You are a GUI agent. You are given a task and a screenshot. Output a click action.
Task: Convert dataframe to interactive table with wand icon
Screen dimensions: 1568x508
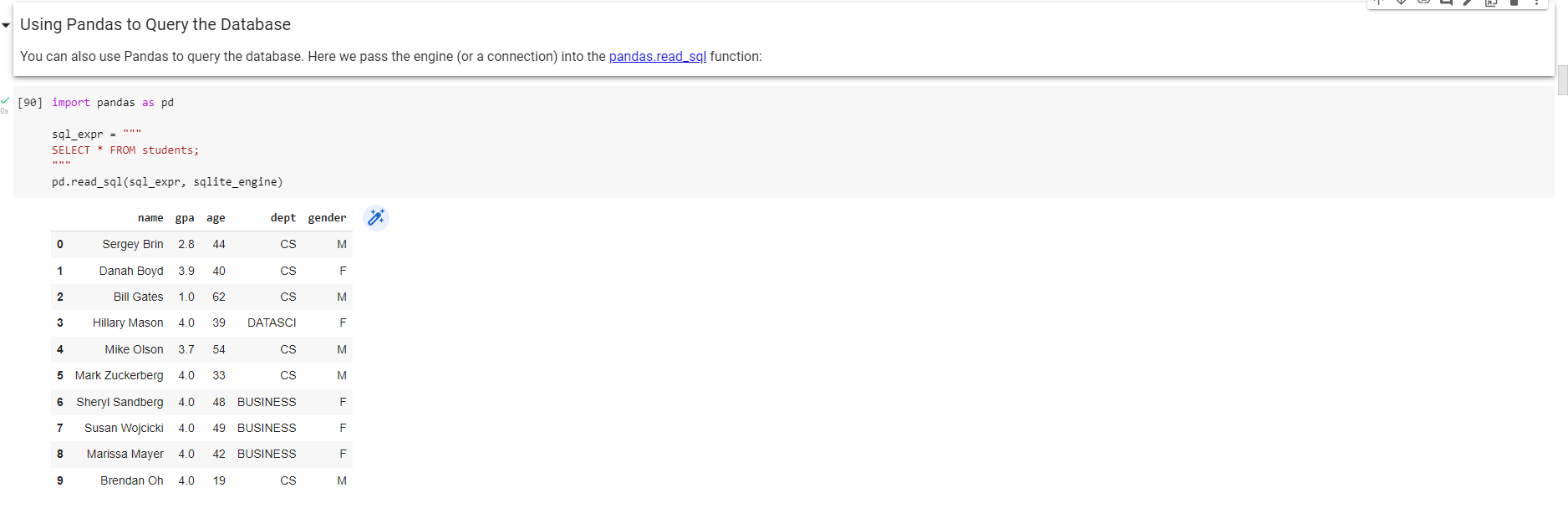tap(376, 217)
